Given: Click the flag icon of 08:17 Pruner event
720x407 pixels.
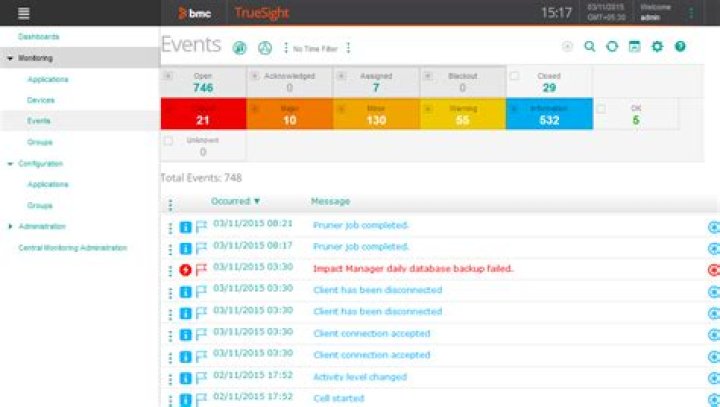Looking at the screenshot, I should pos(201,249).
